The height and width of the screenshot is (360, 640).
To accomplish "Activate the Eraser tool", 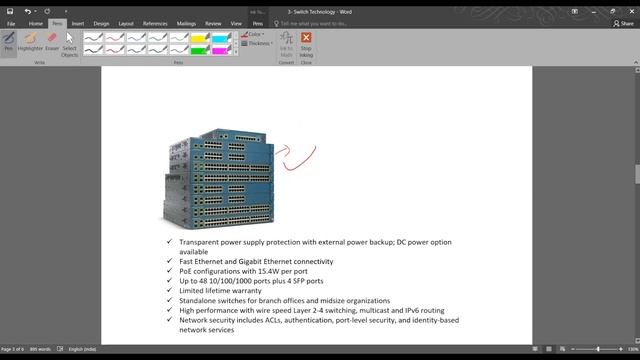I will [52, 42].
